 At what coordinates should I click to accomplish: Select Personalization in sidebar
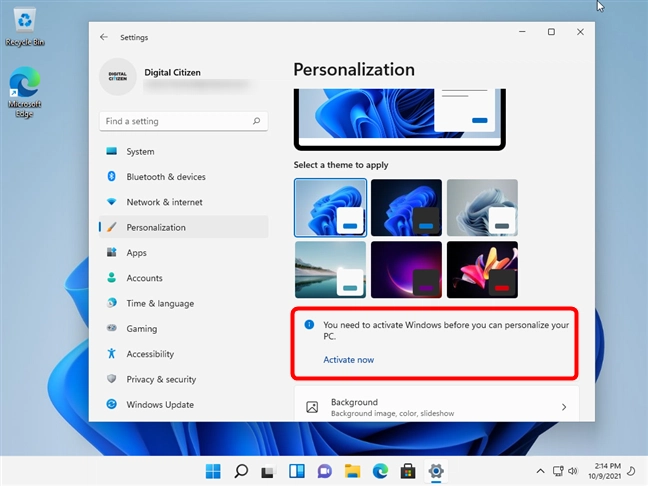[183, 227]
